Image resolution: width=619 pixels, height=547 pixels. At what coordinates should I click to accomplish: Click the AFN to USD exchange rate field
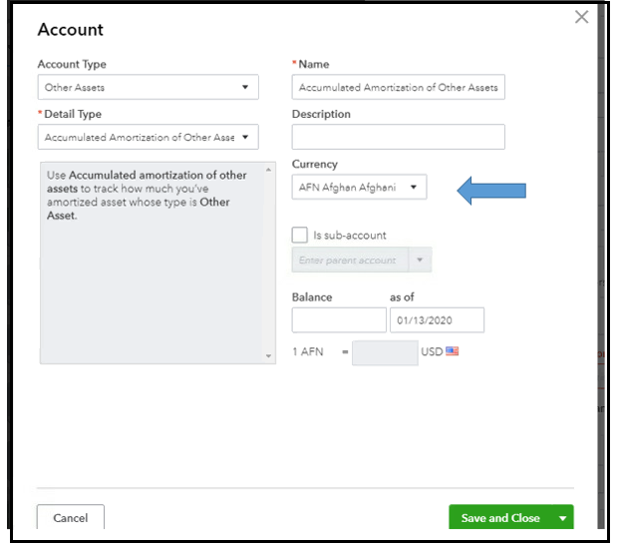385,353
